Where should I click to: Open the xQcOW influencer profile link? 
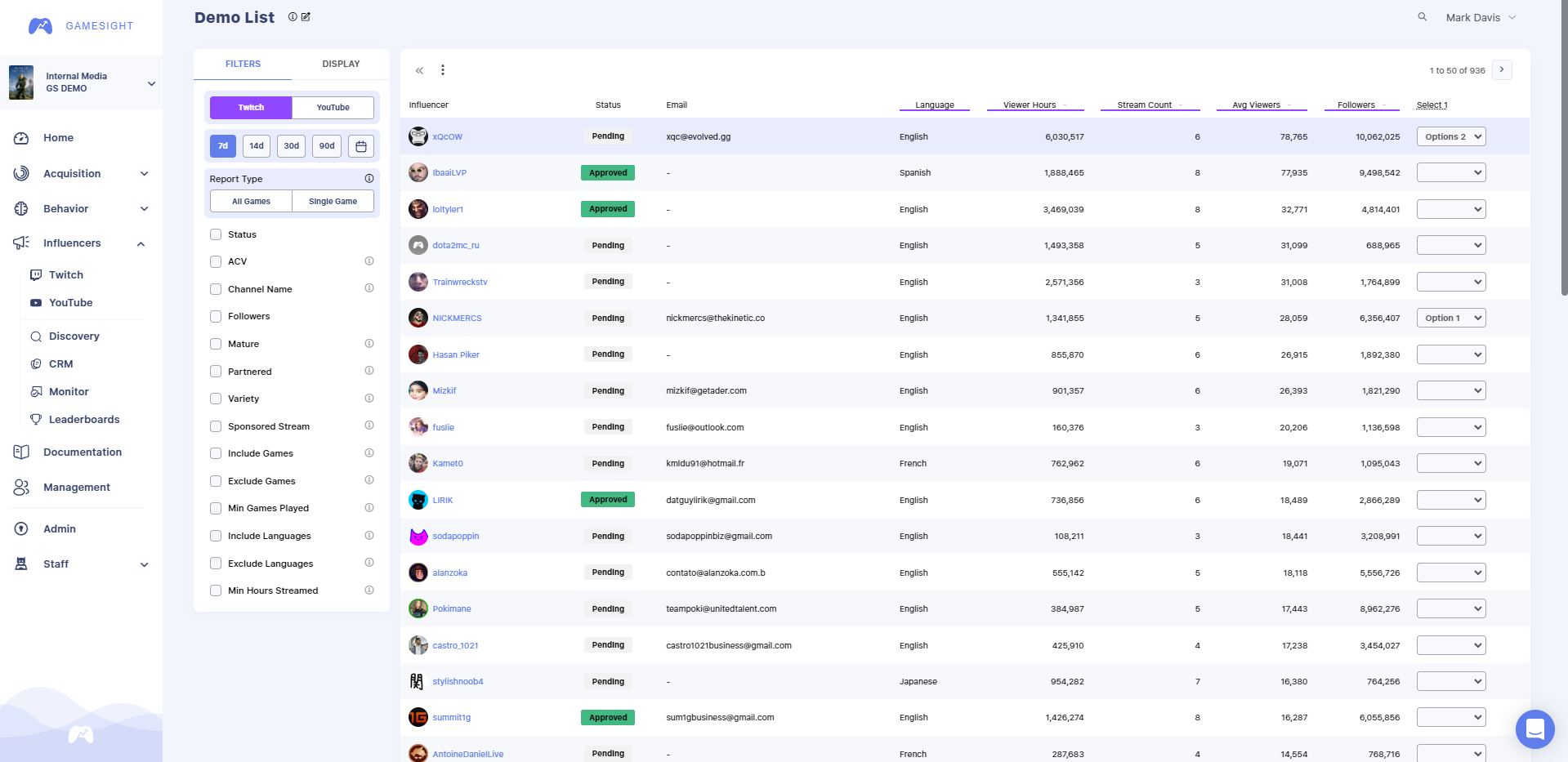448,137
